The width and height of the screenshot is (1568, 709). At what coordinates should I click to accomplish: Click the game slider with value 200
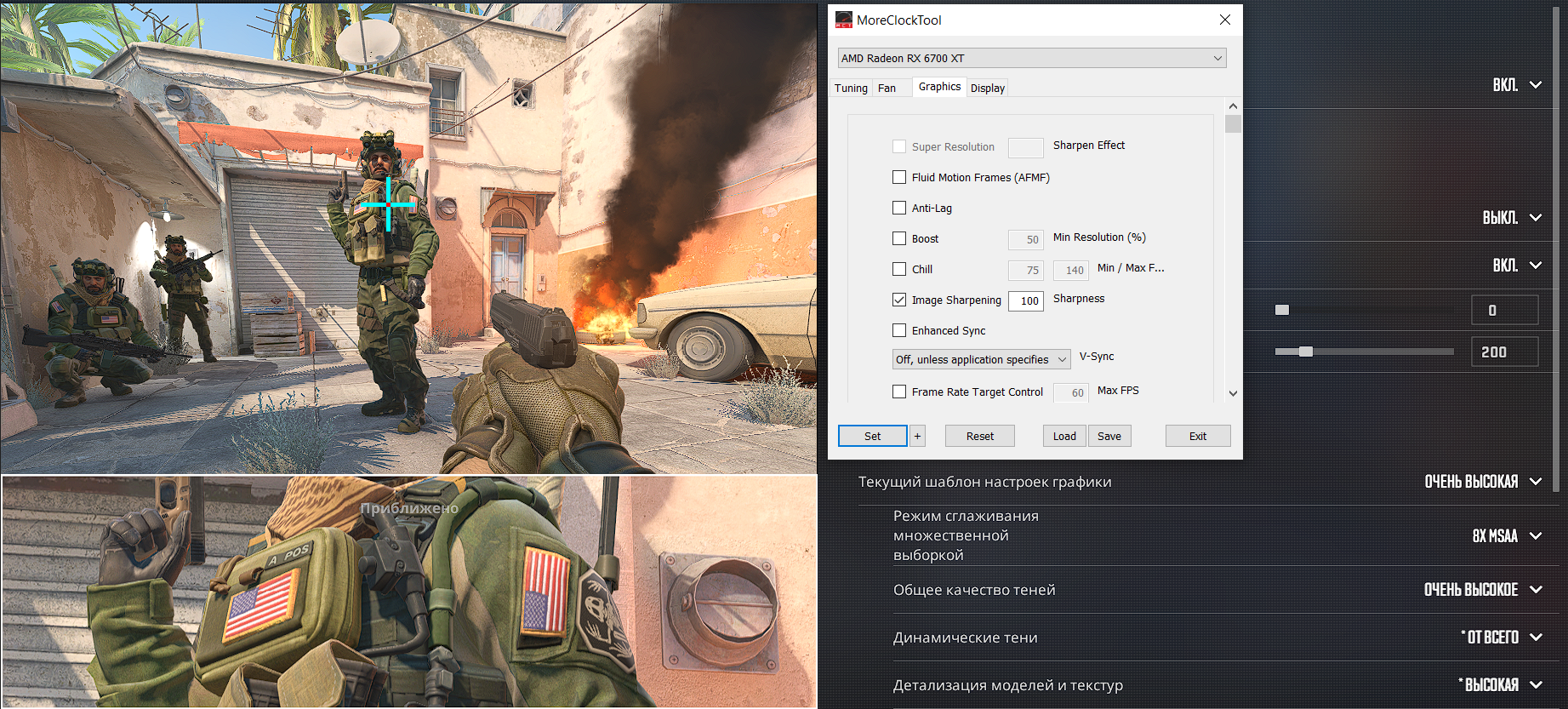click(1365, 352)
